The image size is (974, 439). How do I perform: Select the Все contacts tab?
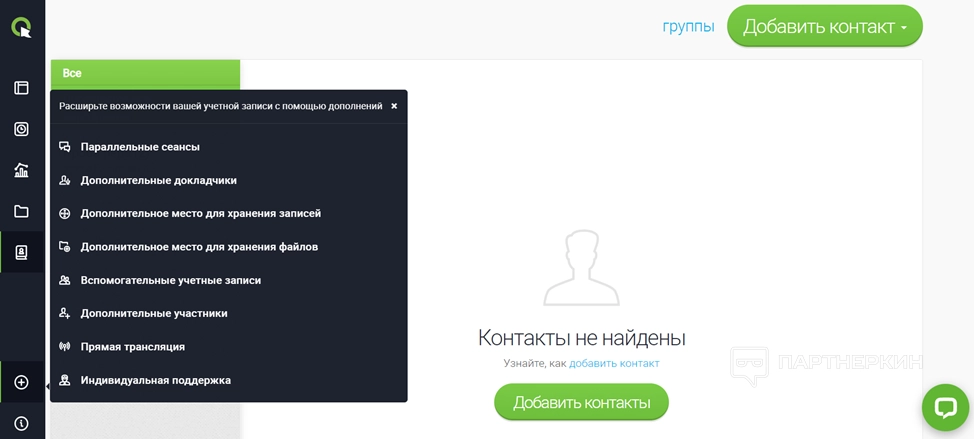(145, 73)
